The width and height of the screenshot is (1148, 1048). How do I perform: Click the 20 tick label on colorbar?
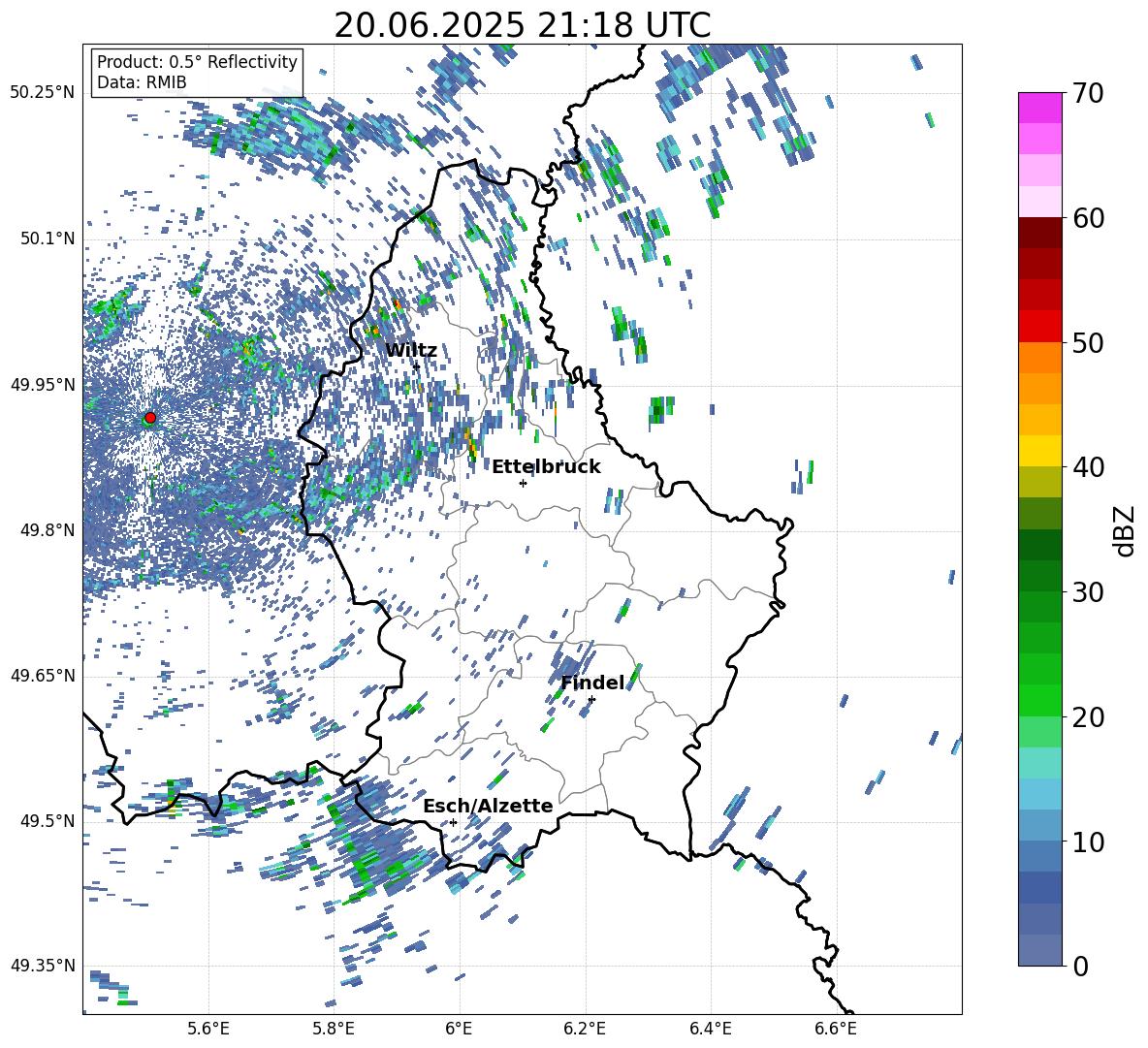(1087, 716)
